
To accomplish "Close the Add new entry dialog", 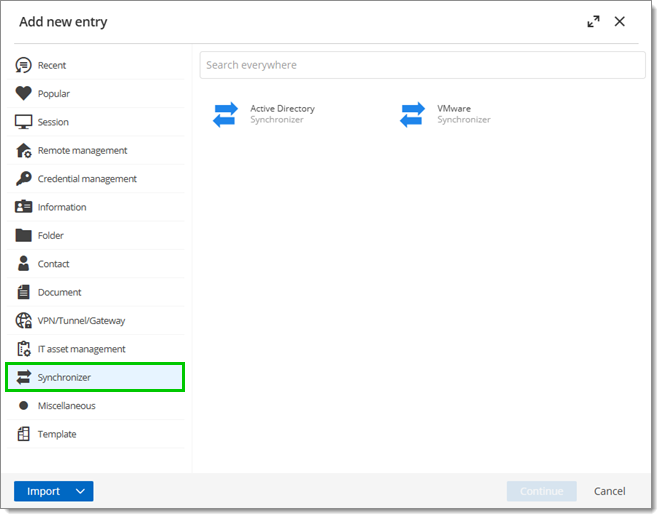I will click(x=620, y=22).
